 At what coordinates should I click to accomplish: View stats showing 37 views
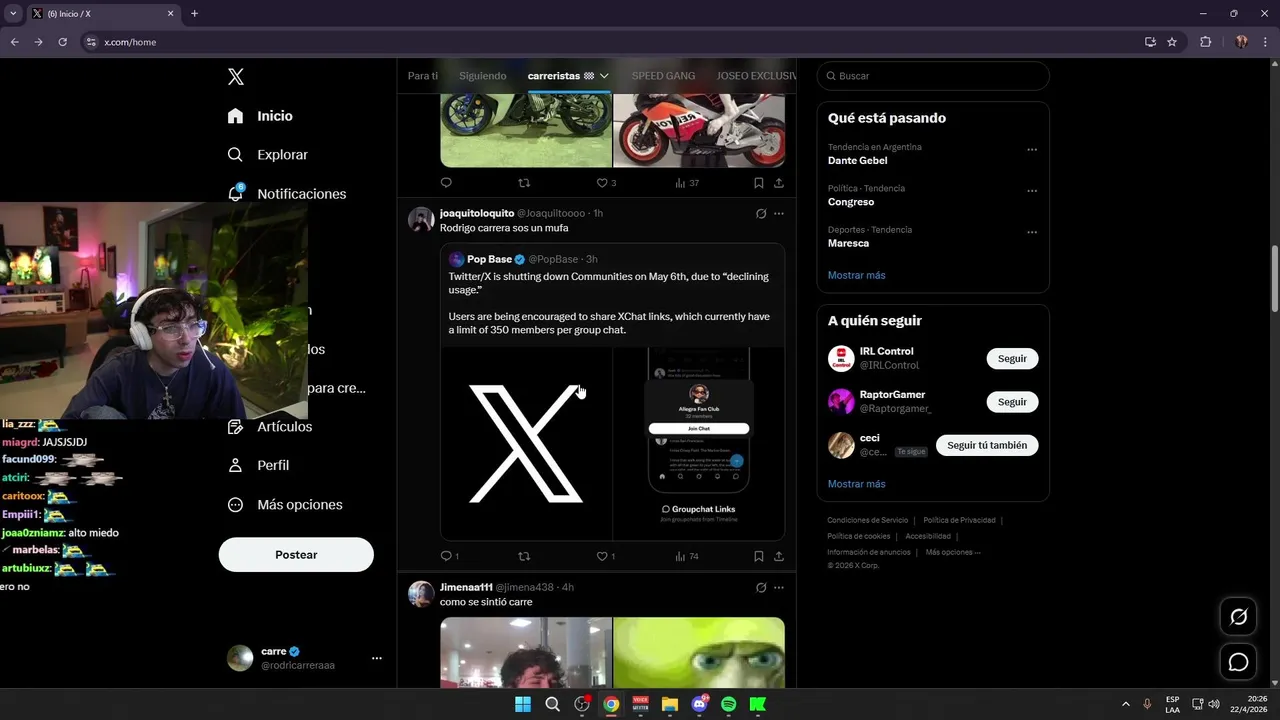coord(687,183)
